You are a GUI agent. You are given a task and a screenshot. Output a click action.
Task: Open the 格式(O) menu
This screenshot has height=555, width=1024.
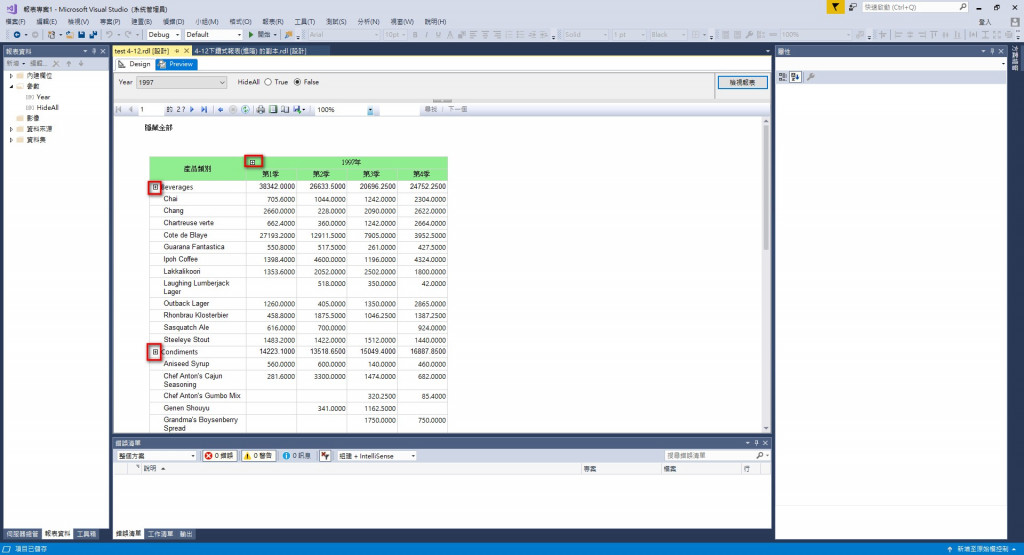[240, 22]
